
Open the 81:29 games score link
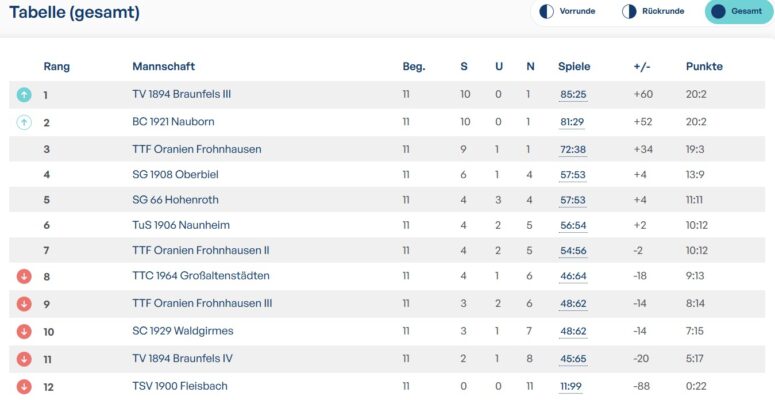[573, 122]
